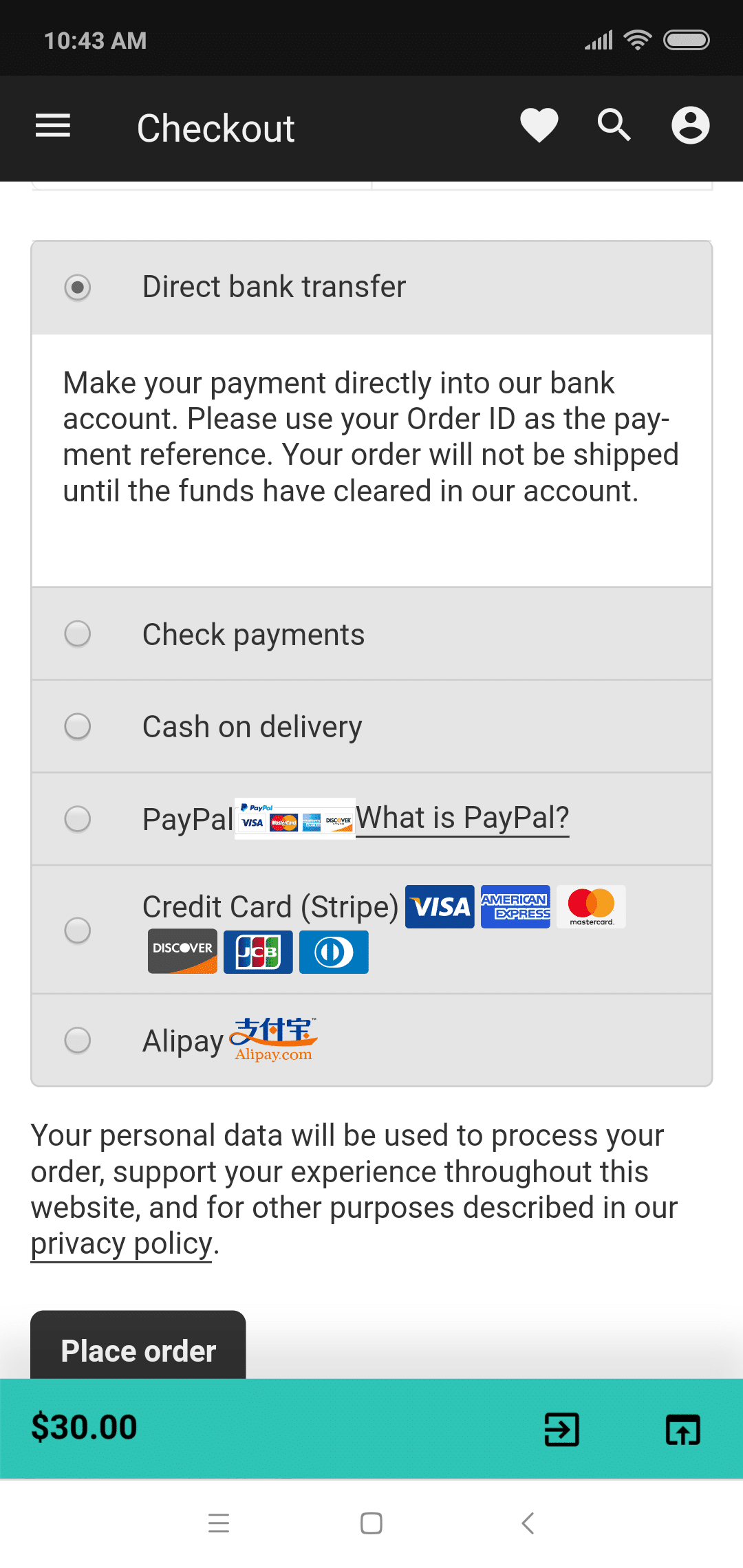Viewport: 743px width, 1568px height.
Task: Tap the upload-window icon in teal bar
Action: (x=682, y=1430)
